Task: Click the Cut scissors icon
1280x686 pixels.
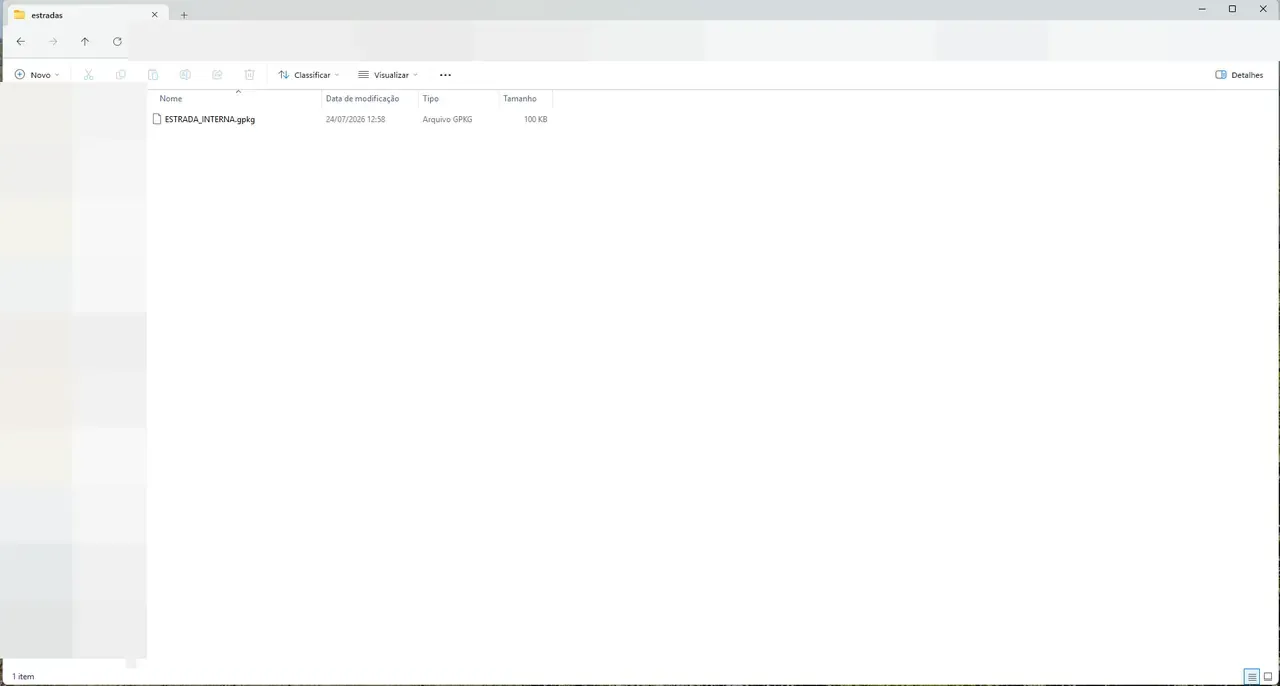Action: tap(88, 75)
